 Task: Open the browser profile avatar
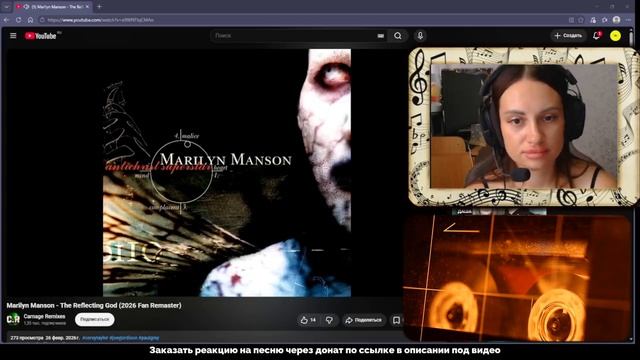click(x=616, y=20)
